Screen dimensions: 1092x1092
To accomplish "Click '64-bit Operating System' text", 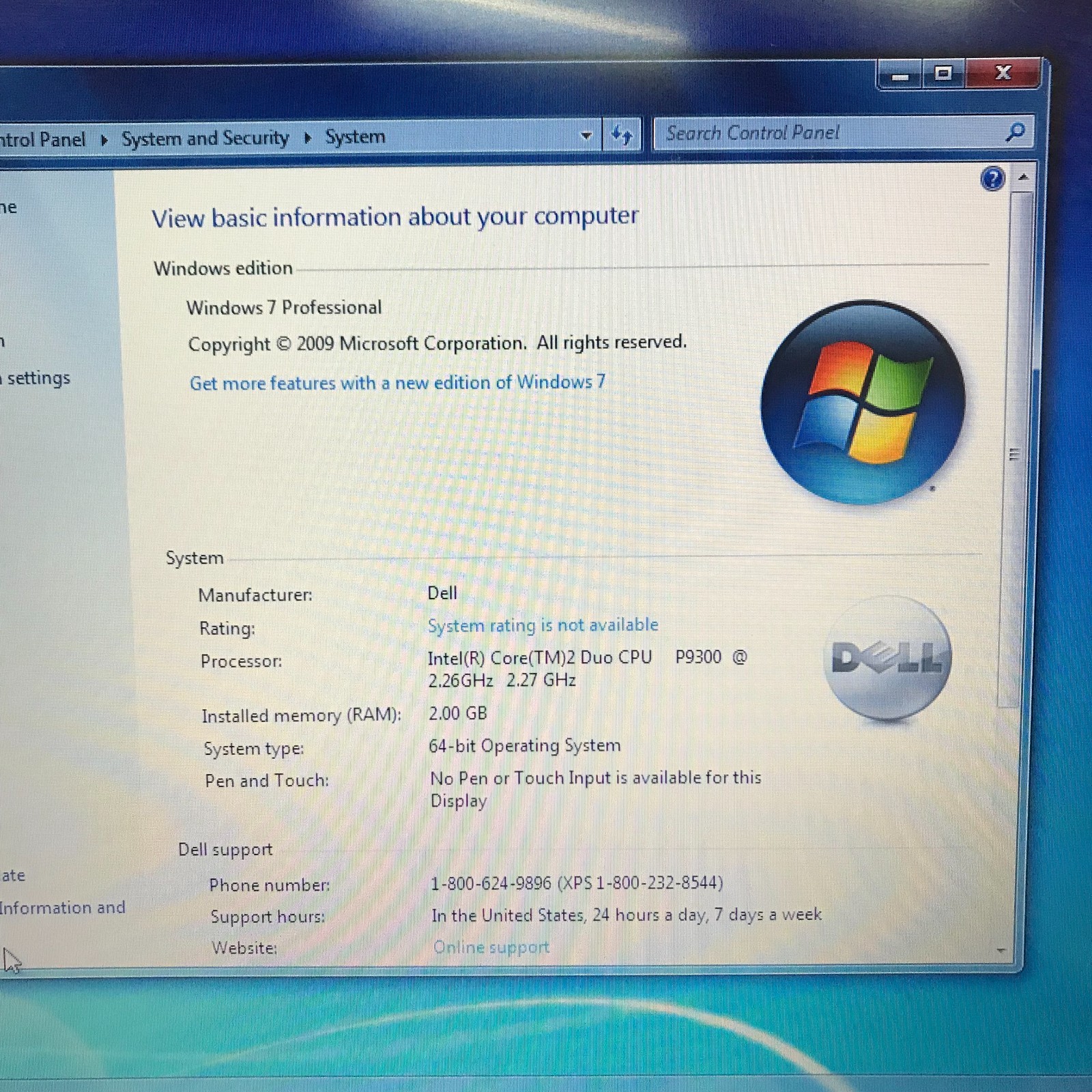I will coord(525,745).
